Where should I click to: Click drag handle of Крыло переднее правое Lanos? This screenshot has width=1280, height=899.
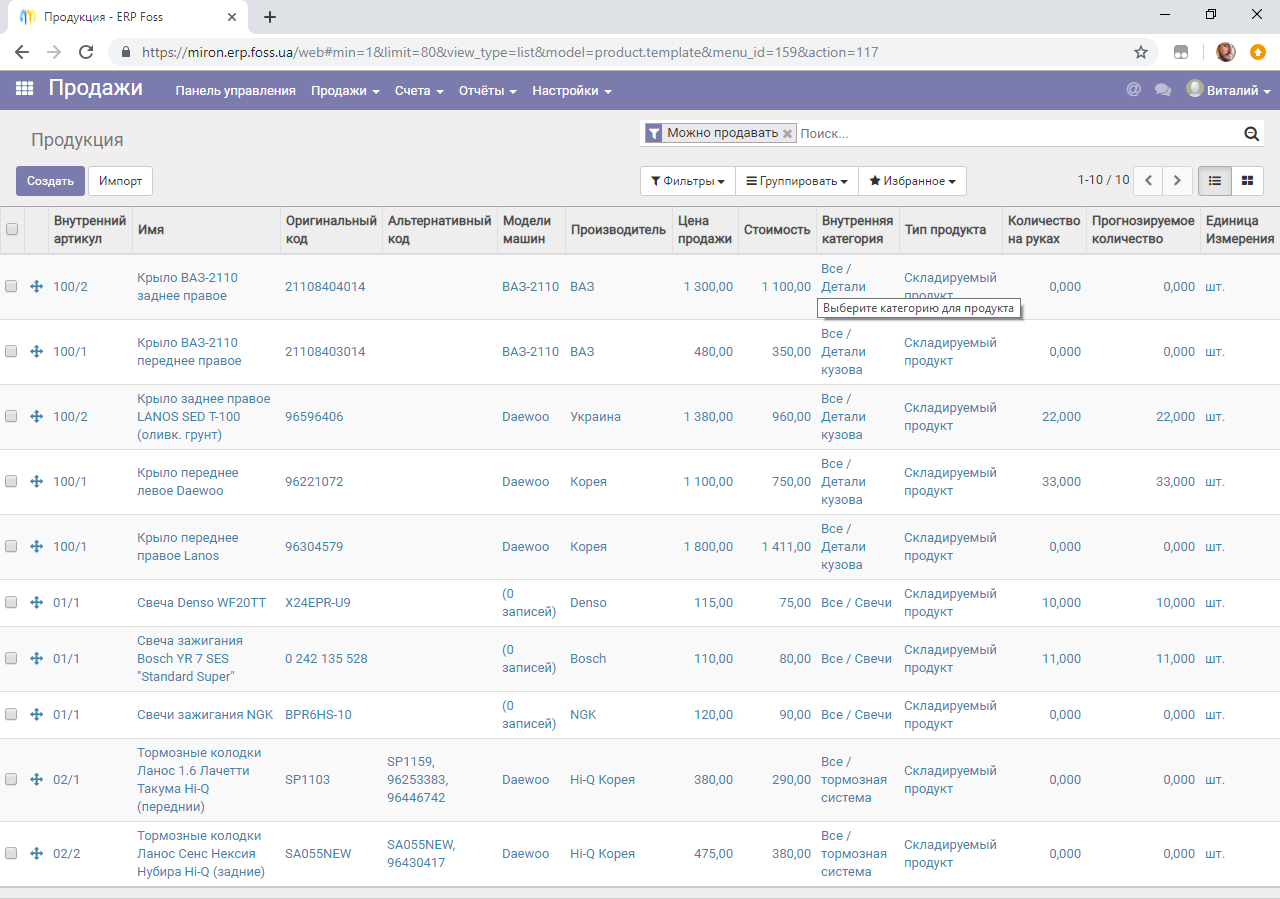(37, 546)
